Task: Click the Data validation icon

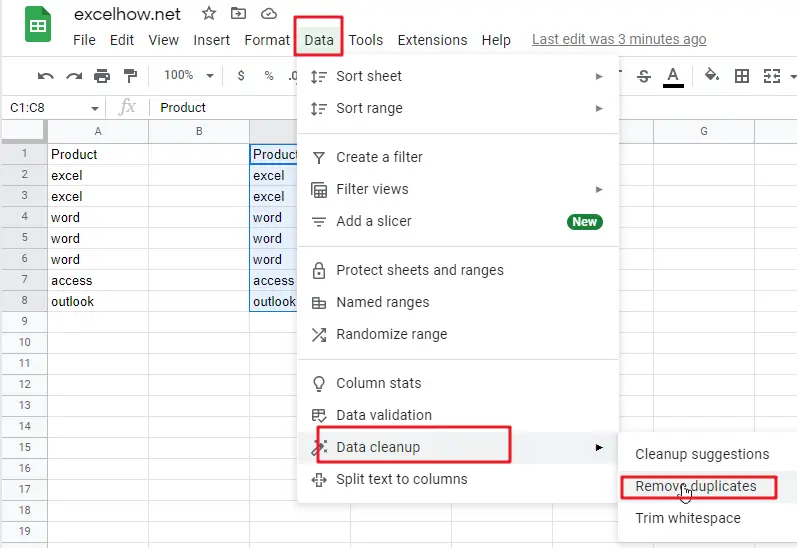Action: coord(319,416)
